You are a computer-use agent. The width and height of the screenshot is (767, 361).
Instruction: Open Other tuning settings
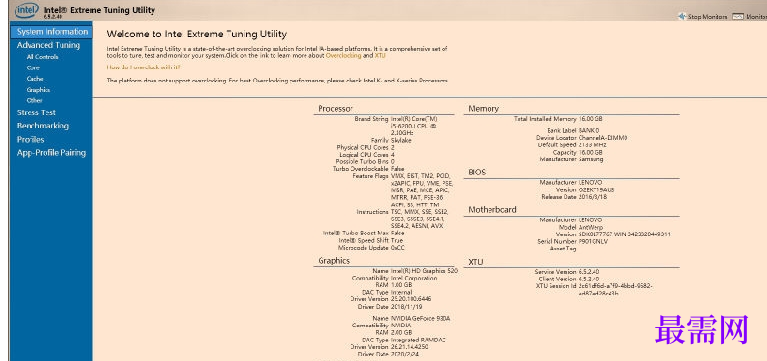point(34,101)
